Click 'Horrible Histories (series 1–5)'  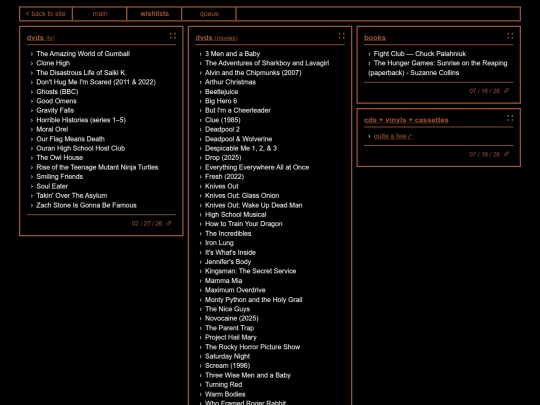pyautogui.click(x=81, y=120)
